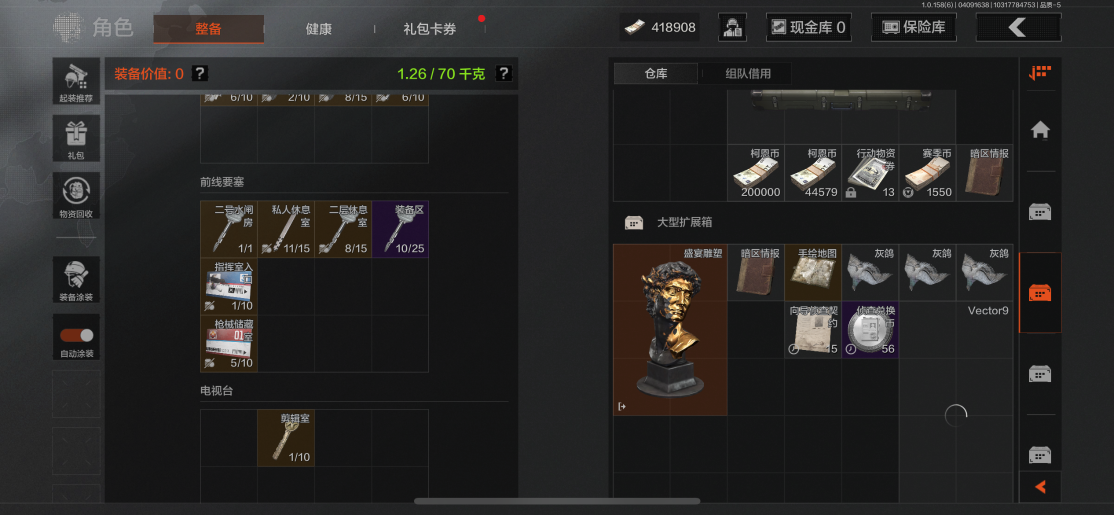Open the 保险库 vault button
1114x515 pixels.
[913, 28]
